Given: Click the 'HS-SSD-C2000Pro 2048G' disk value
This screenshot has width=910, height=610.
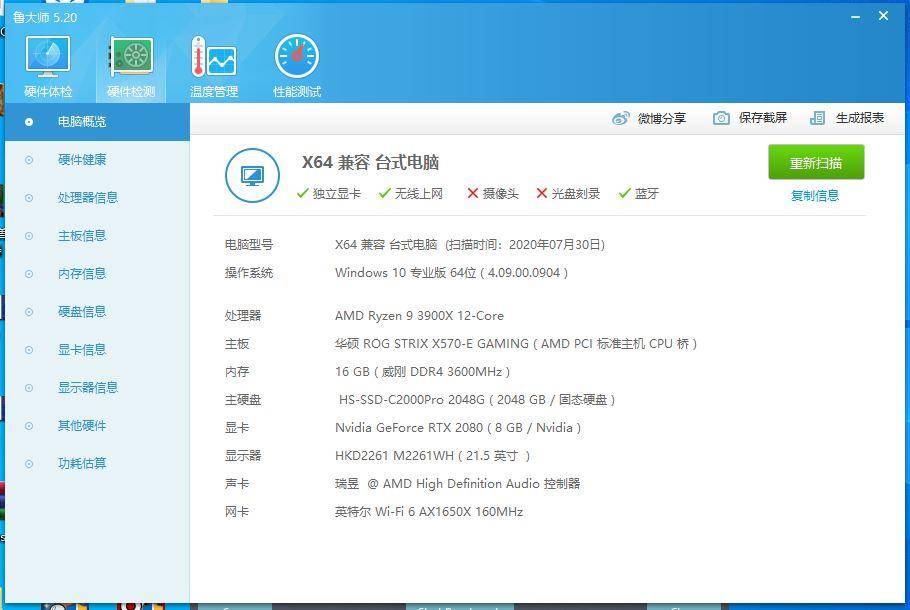Looking at the screenshot, I should tap(411, 400).
